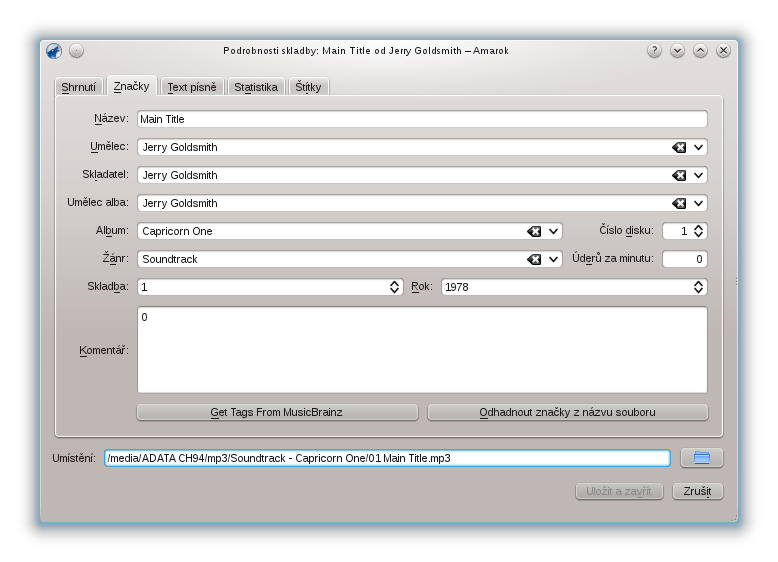
Task: Click the help question mark button
Action: [x=654, y=51]
